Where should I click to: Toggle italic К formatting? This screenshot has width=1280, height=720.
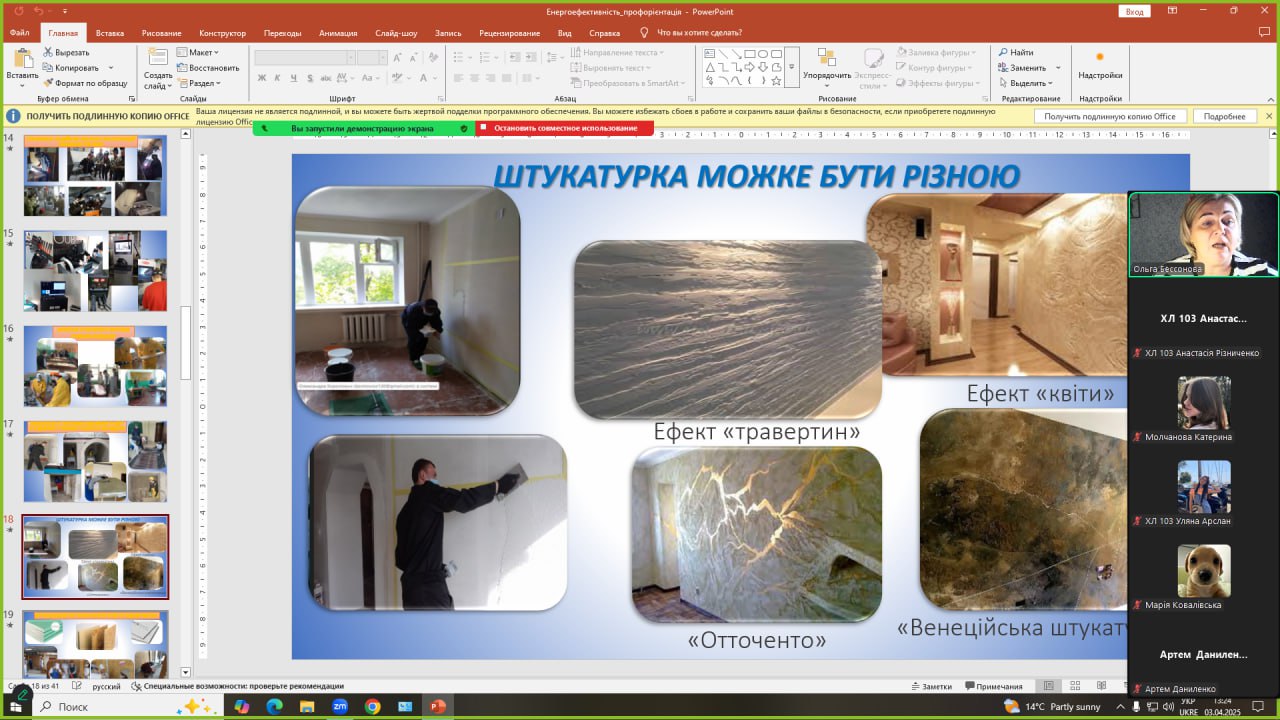tap(278, 78)
